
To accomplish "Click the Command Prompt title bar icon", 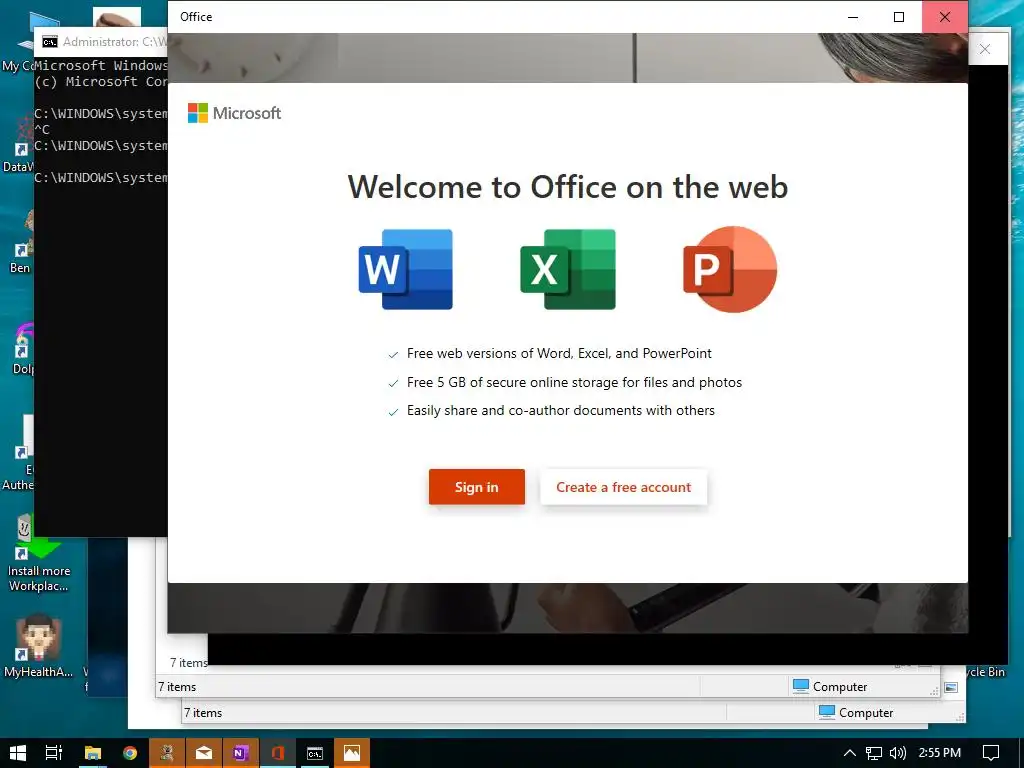I will pyautogui.click(x=50, y=42).
